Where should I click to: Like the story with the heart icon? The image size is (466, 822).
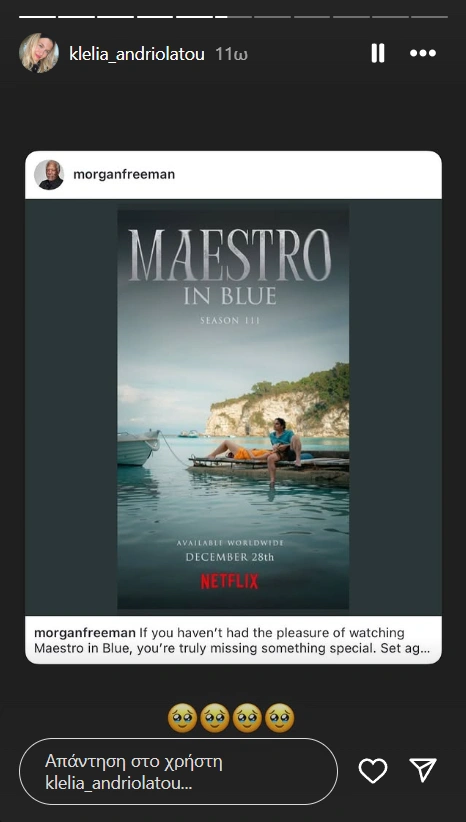[373, 771]
